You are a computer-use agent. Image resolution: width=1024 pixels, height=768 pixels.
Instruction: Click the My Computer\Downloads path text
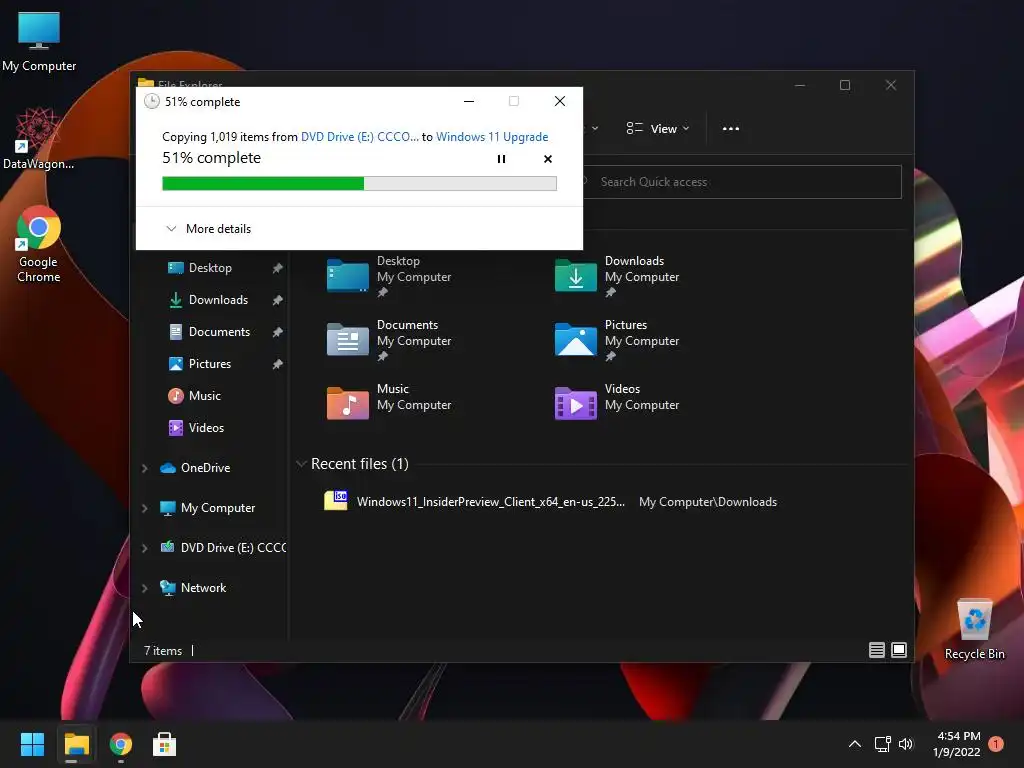708,502
